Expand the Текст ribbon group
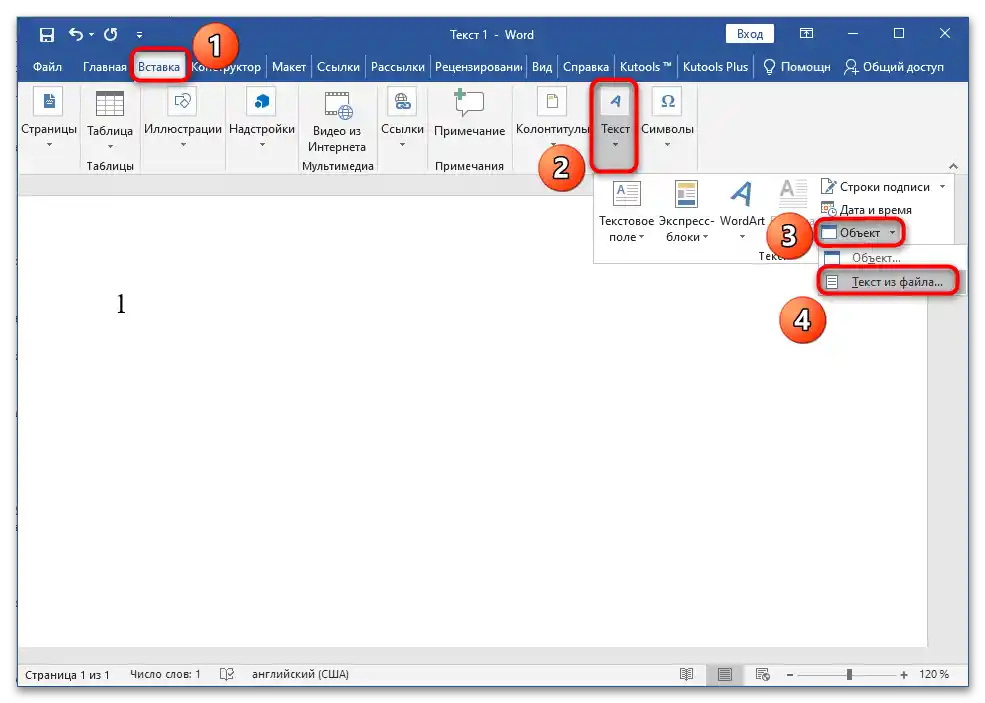 [x=615, y=124]
